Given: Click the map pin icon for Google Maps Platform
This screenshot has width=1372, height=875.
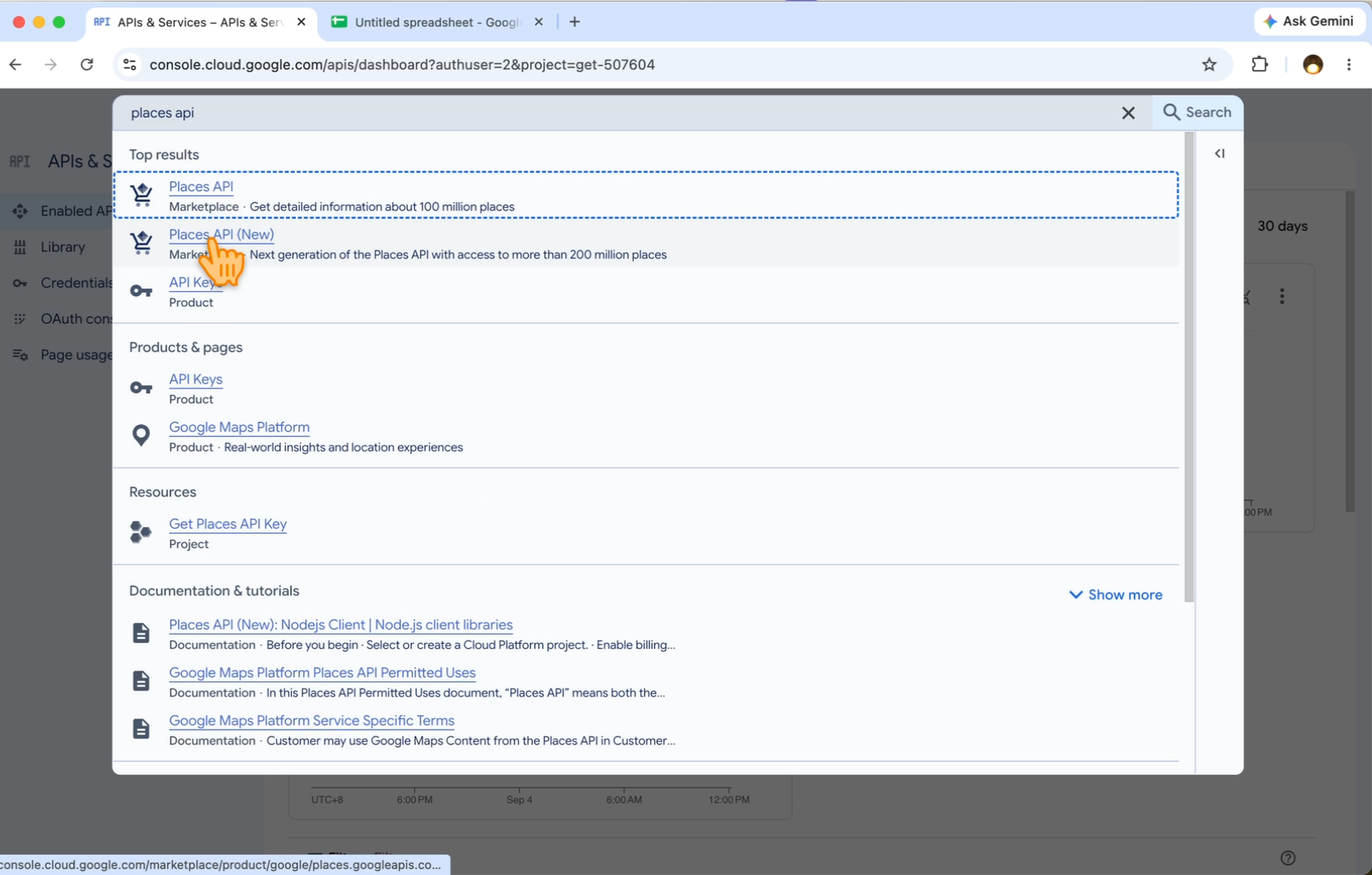Looking at the screenshot, I should 141,435.
